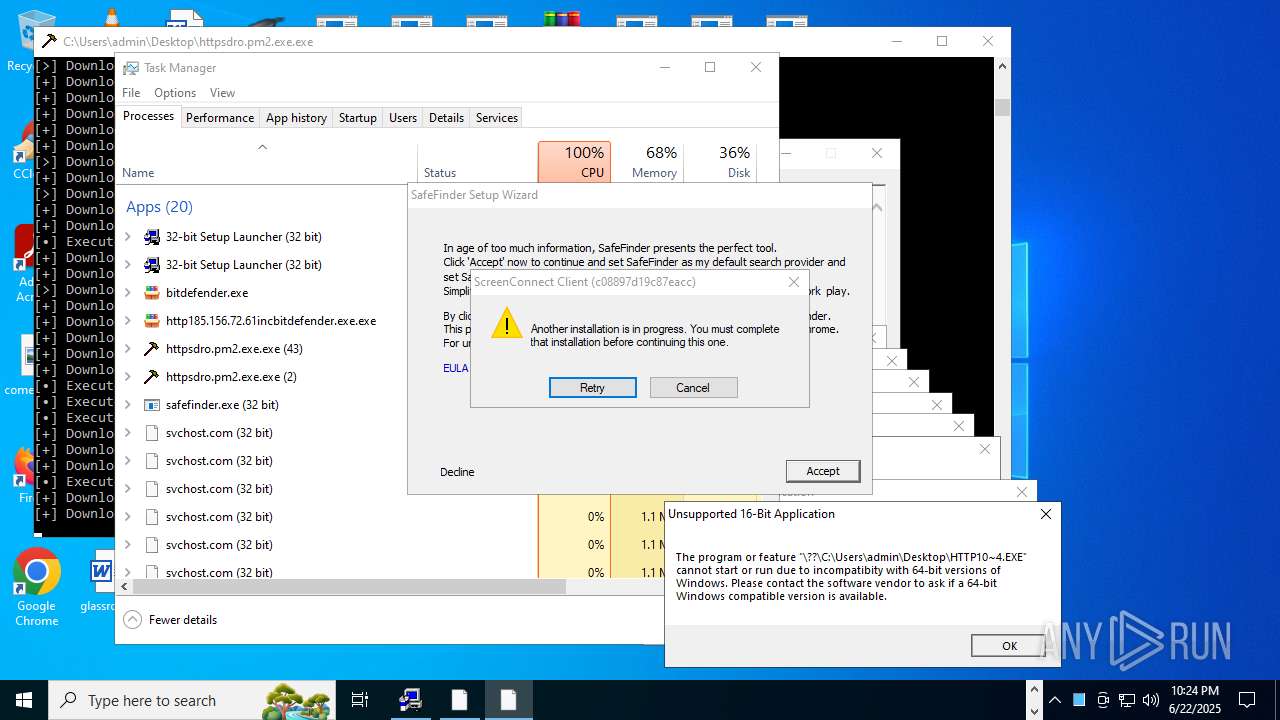Expand the httpsdro.pm2.exe.exe (2) group

click(127, 377)
